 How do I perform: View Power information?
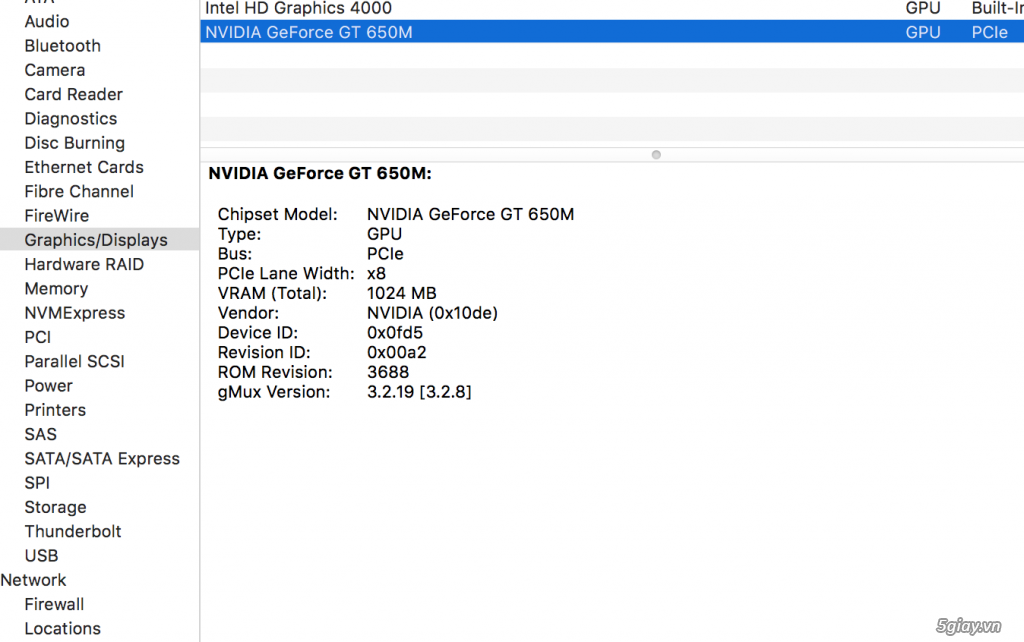point(48,386)
